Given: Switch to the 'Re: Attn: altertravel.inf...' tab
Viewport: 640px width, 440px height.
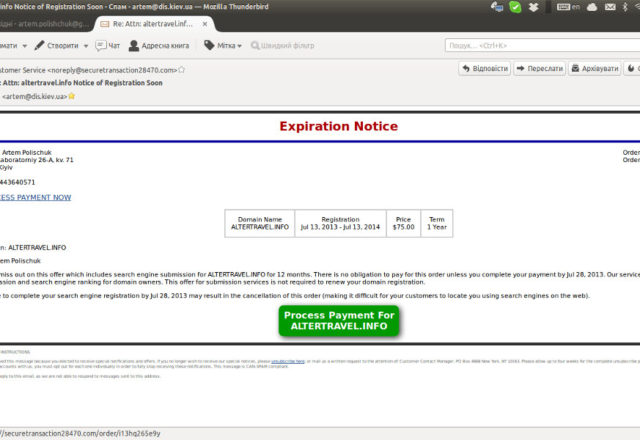Looking at the screenshot, I should tap(152, 23).
